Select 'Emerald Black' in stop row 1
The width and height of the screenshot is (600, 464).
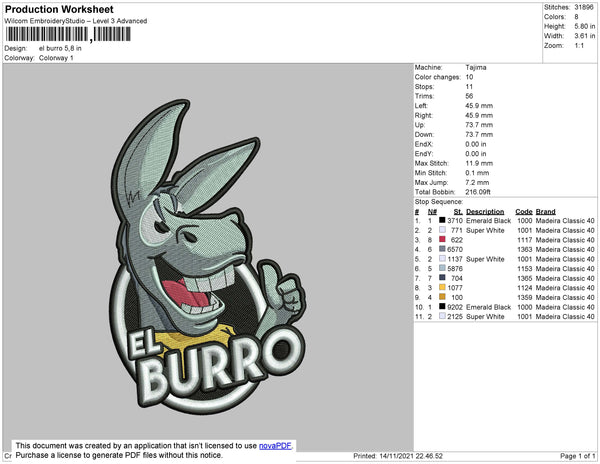(489, 221)
